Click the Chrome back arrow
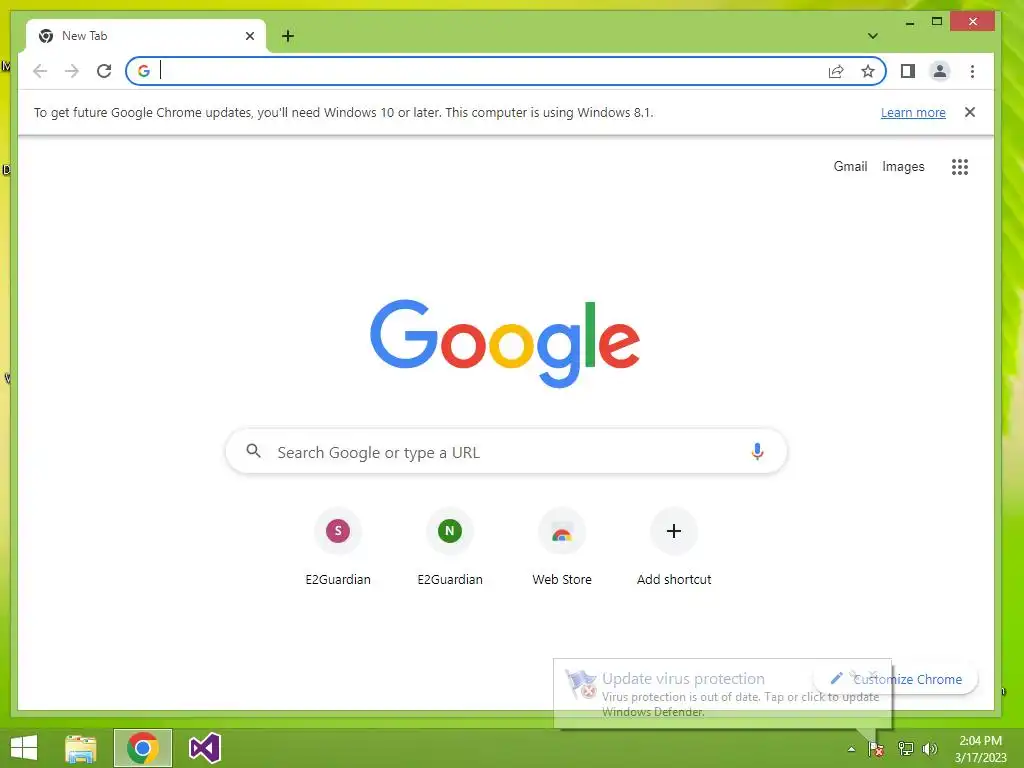The height and width of the screenshot is (768, 1024). click(x=40, y=71)
